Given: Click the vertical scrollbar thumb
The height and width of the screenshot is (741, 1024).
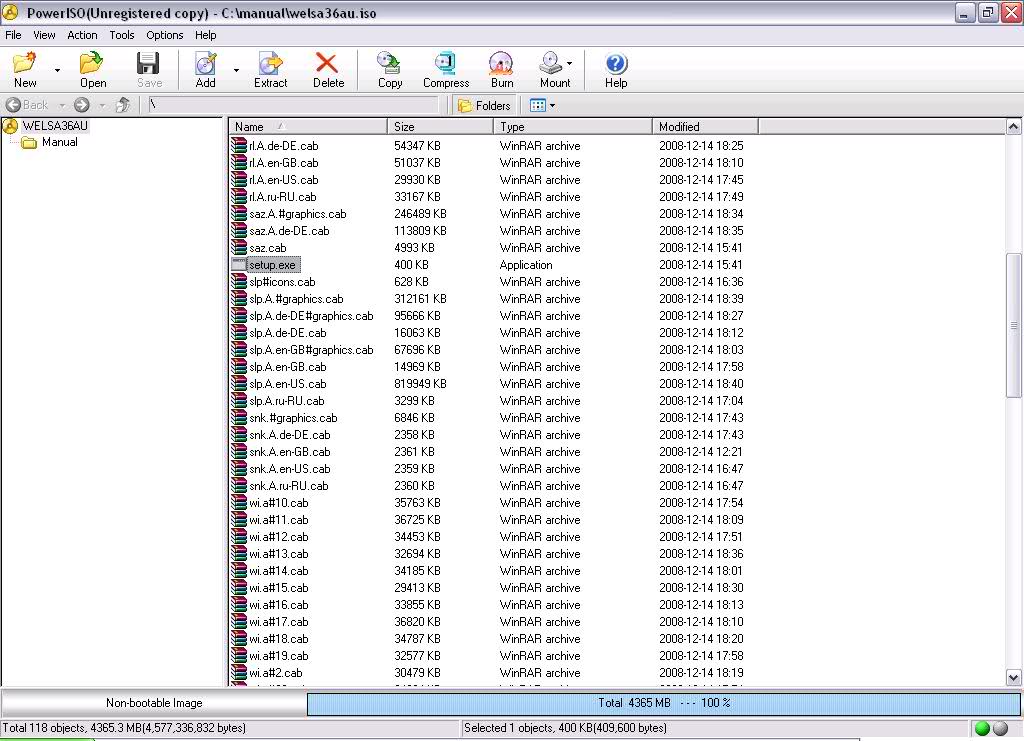Looking at the screenshot, I should click(x=1013, y=324).
